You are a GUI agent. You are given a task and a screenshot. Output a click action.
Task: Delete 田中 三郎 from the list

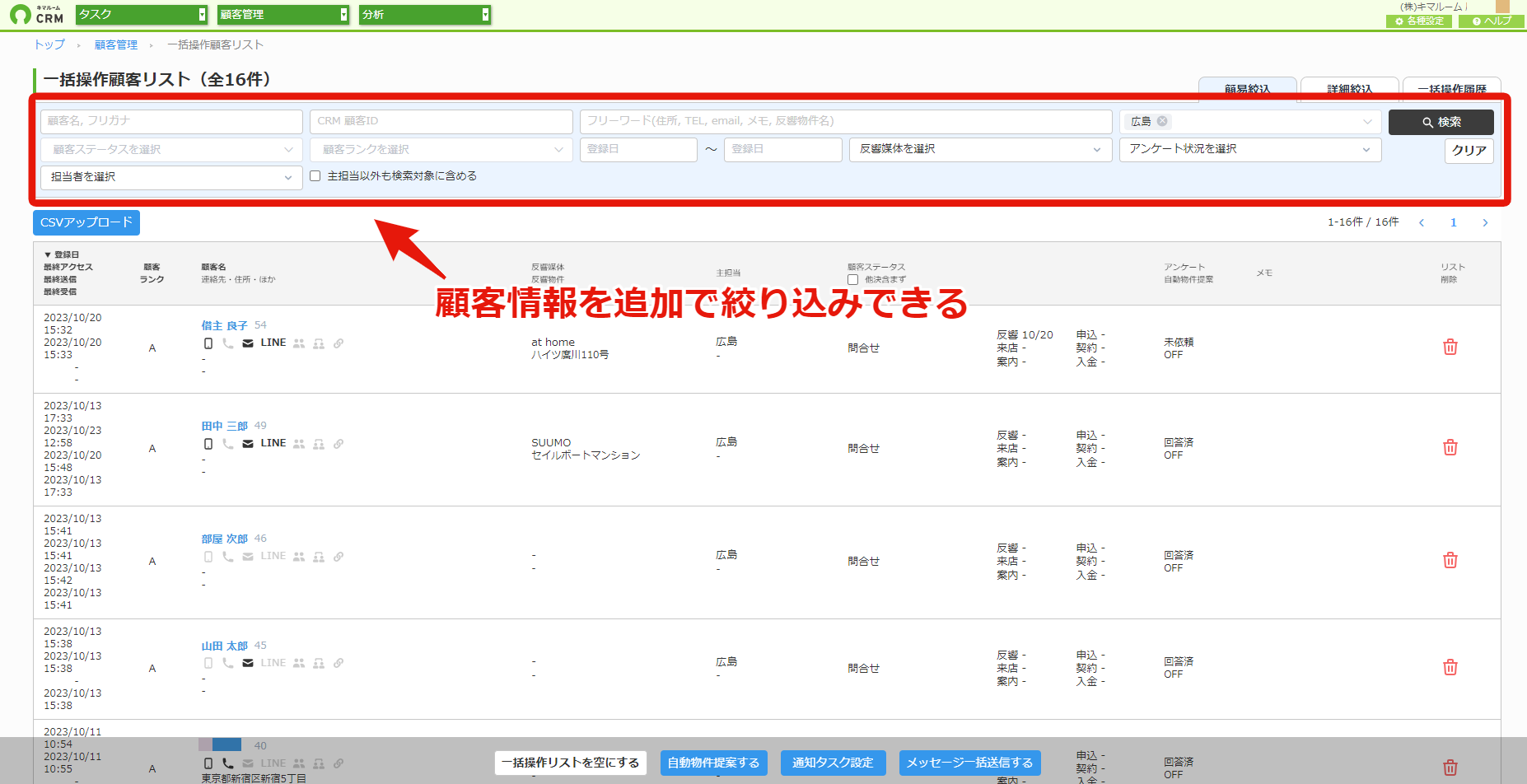coord(1450,448)
